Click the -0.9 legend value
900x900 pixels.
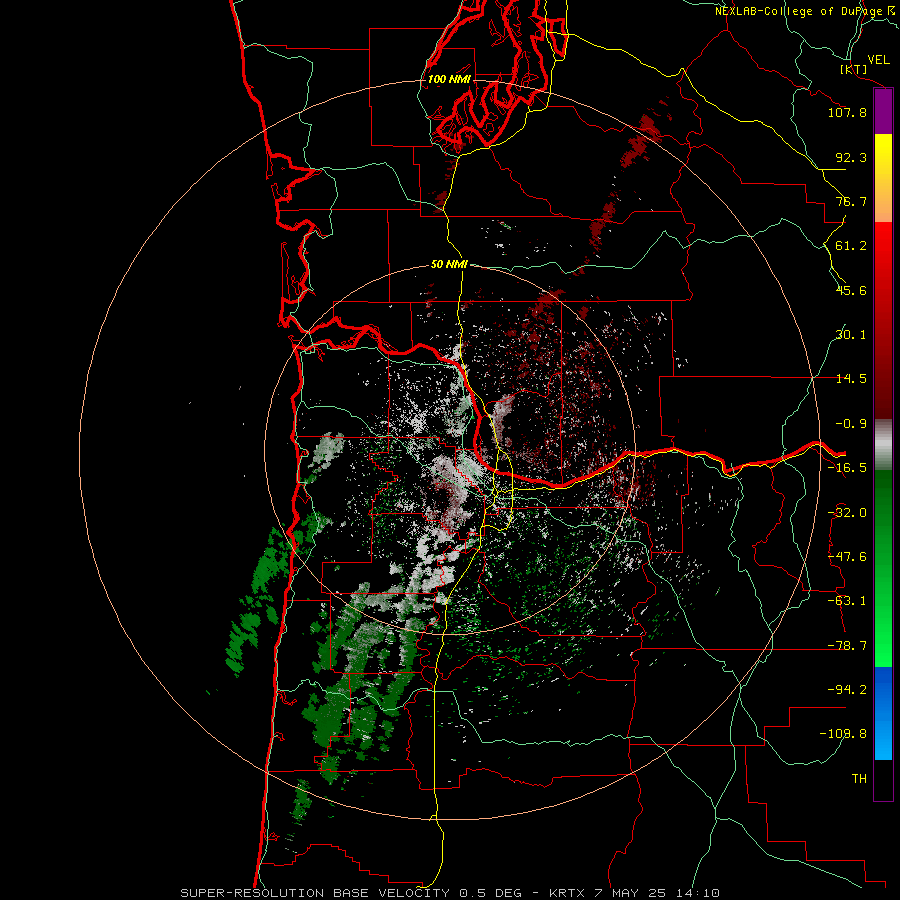(x=851, y=424)
